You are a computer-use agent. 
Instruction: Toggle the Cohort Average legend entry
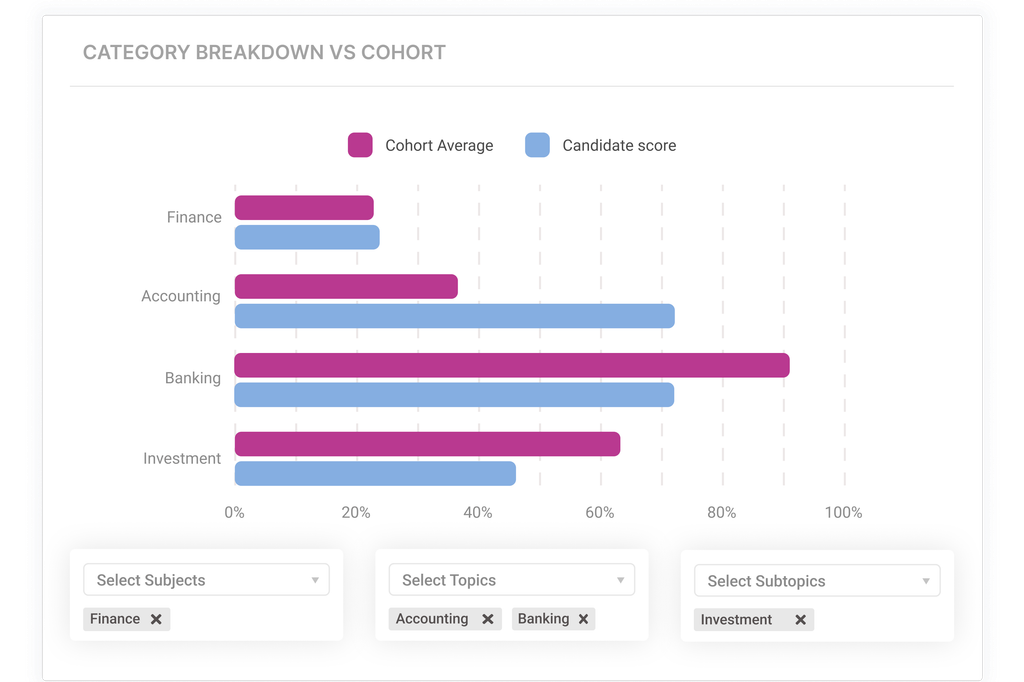click(438, 145)
